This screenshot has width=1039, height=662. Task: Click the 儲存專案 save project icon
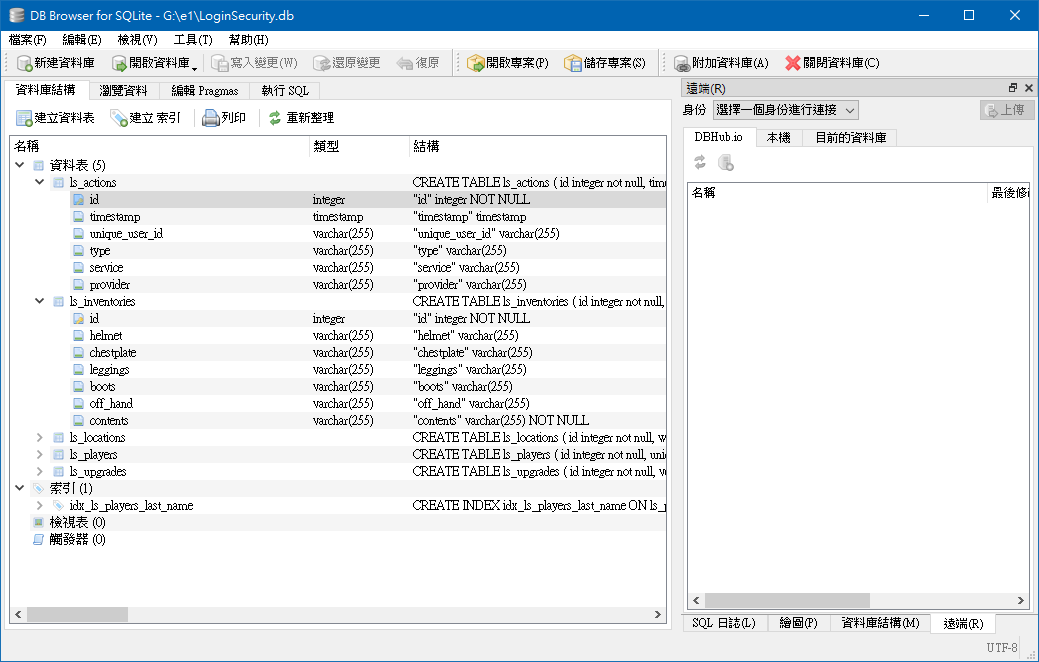(573, 63)
